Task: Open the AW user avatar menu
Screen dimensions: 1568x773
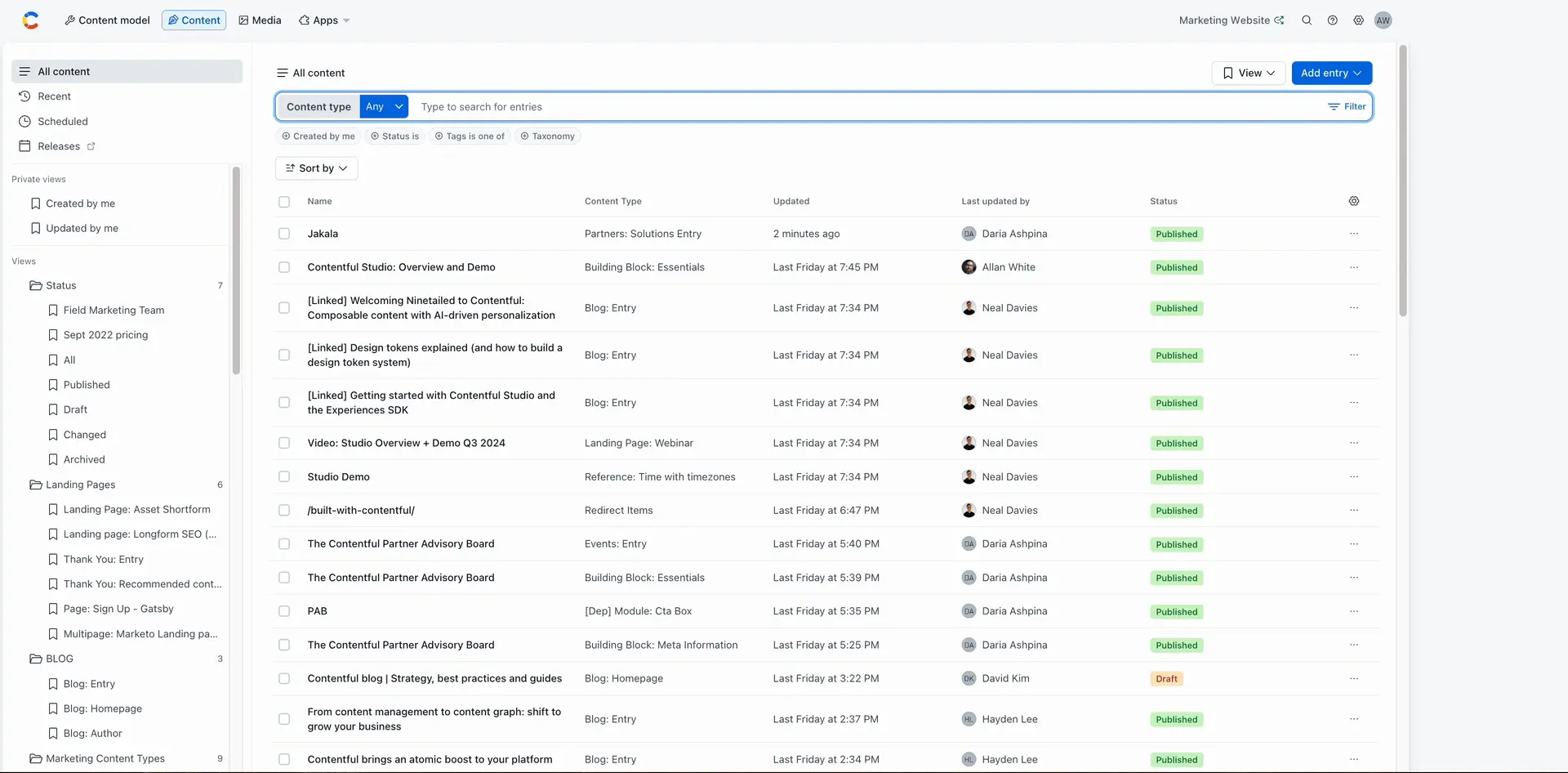Action: pos(1383,20)
